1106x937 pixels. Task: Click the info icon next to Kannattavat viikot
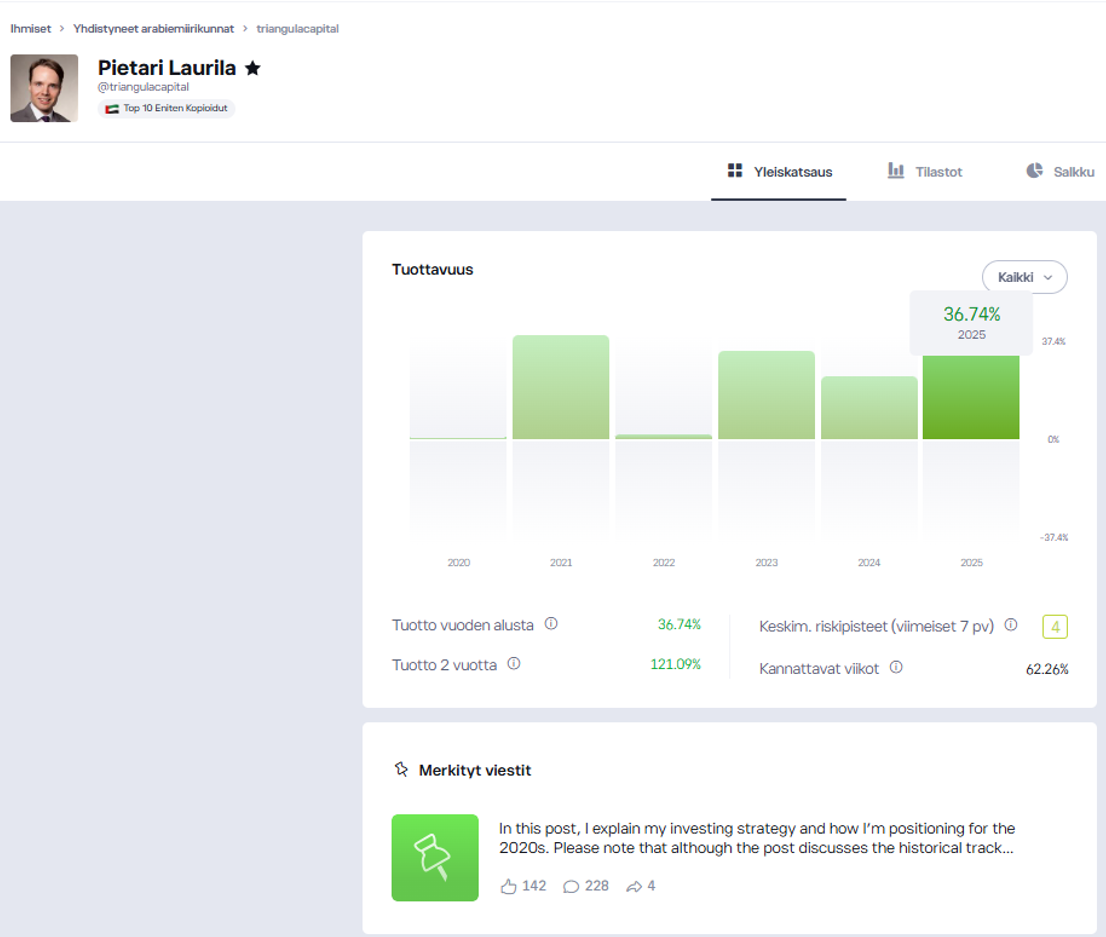coord(896,668)
